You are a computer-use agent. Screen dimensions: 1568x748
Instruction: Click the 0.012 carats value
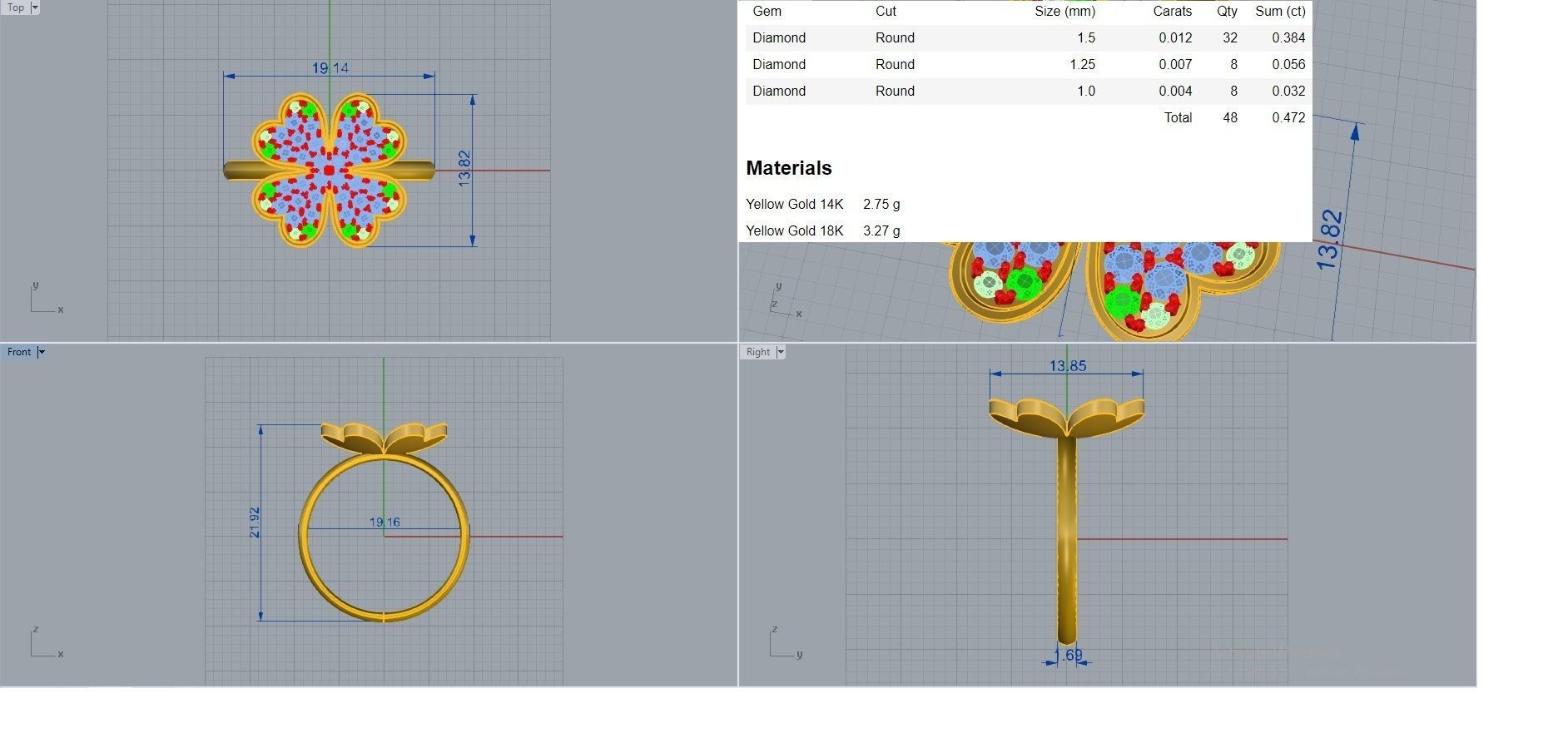(x=1175, y=38)
